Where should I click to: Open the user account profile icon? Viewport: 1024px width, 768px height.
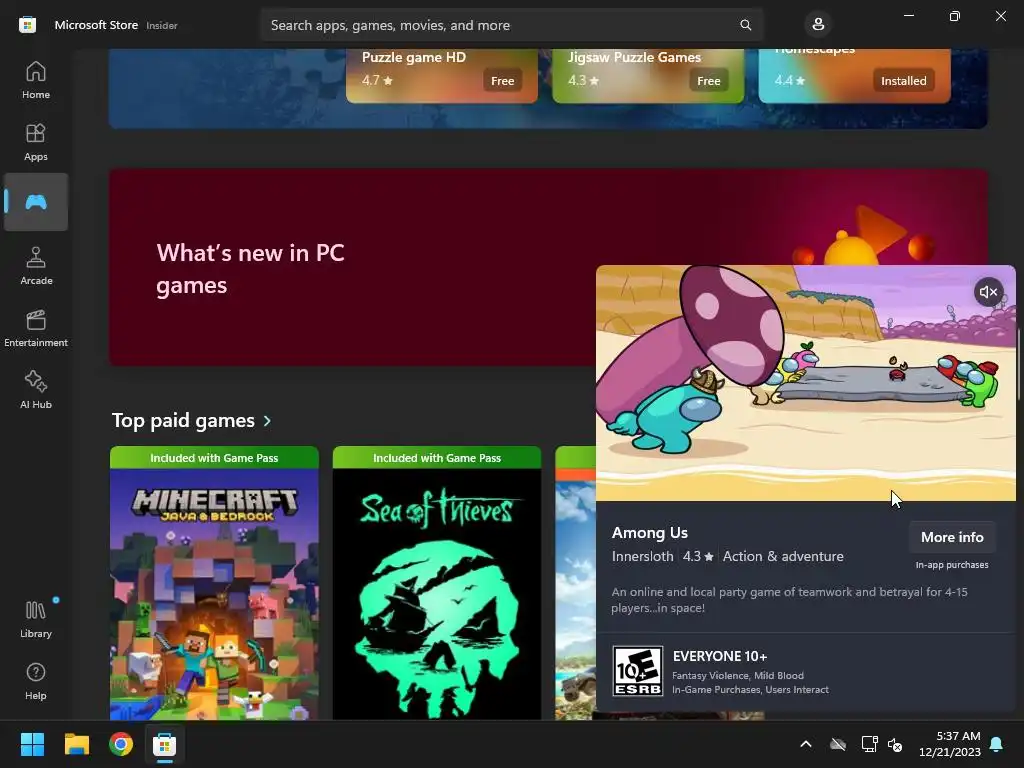(818, 25)
